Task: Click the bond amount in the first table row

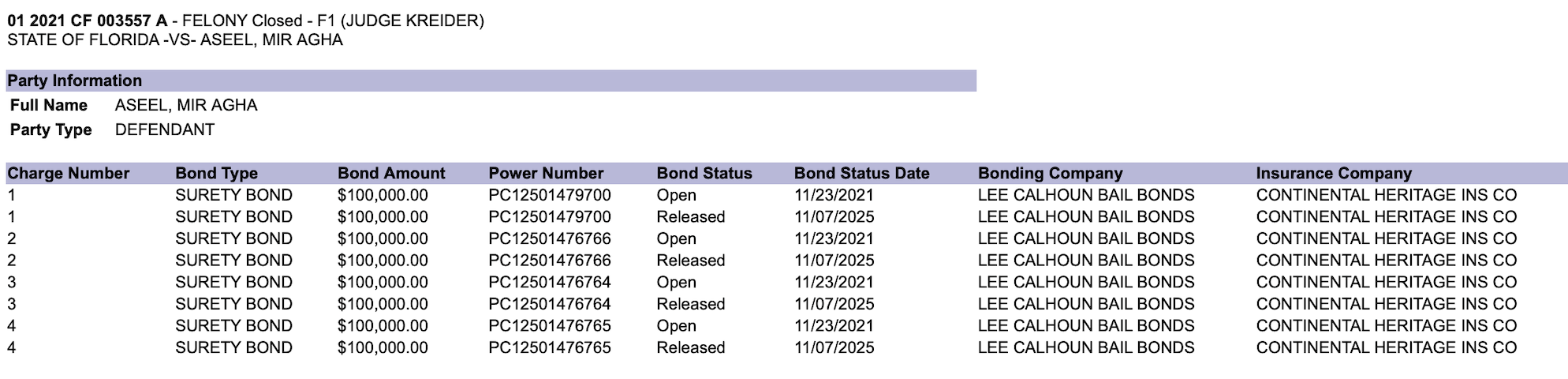Action: [383, 195]
